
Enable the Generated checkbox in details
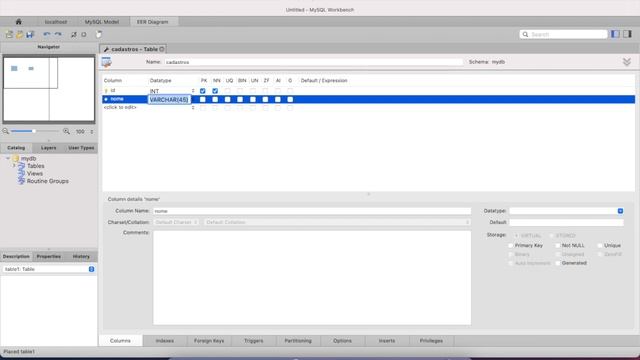558,263
